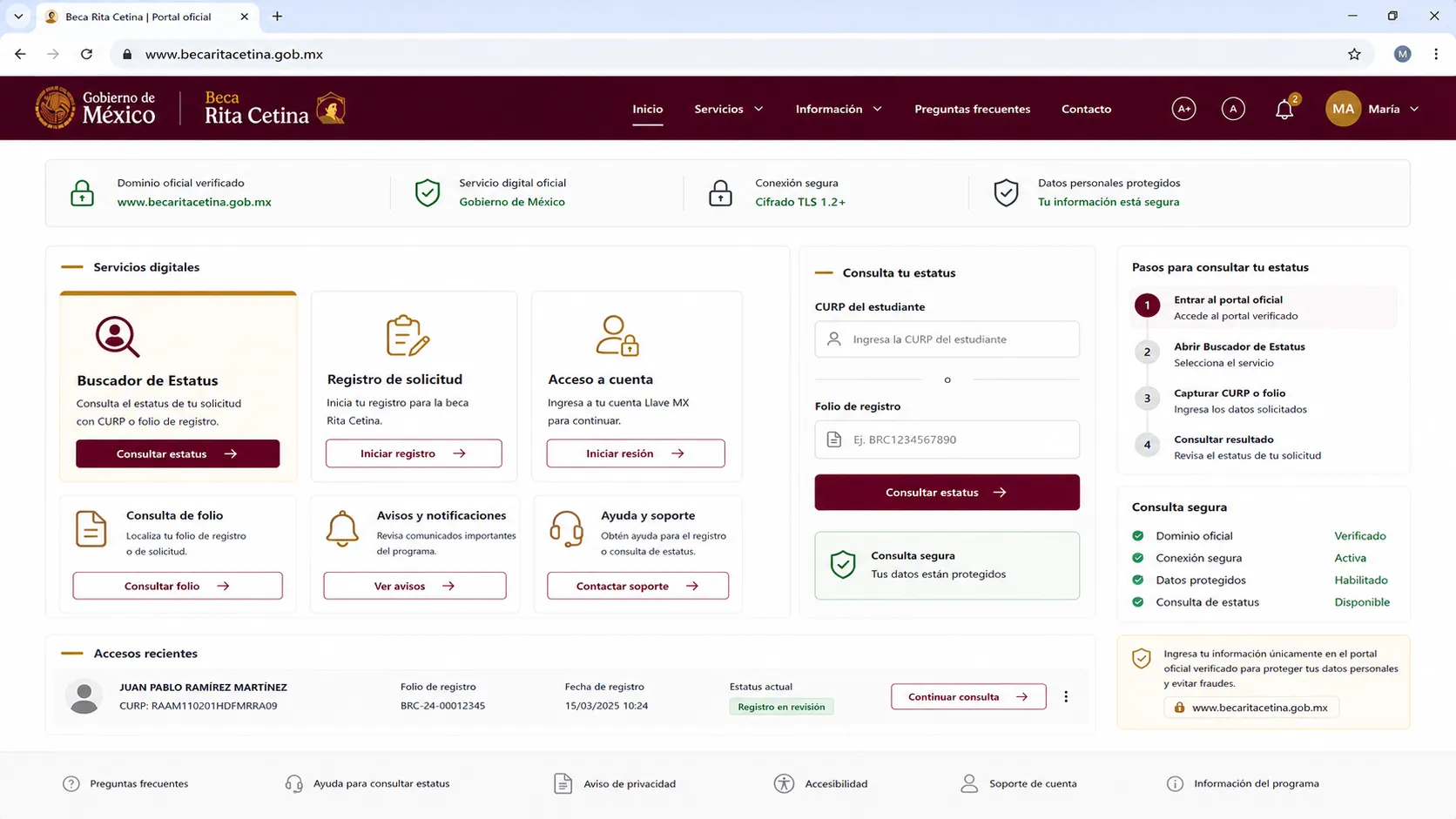Open the notifications bell

click(1284, 110)
